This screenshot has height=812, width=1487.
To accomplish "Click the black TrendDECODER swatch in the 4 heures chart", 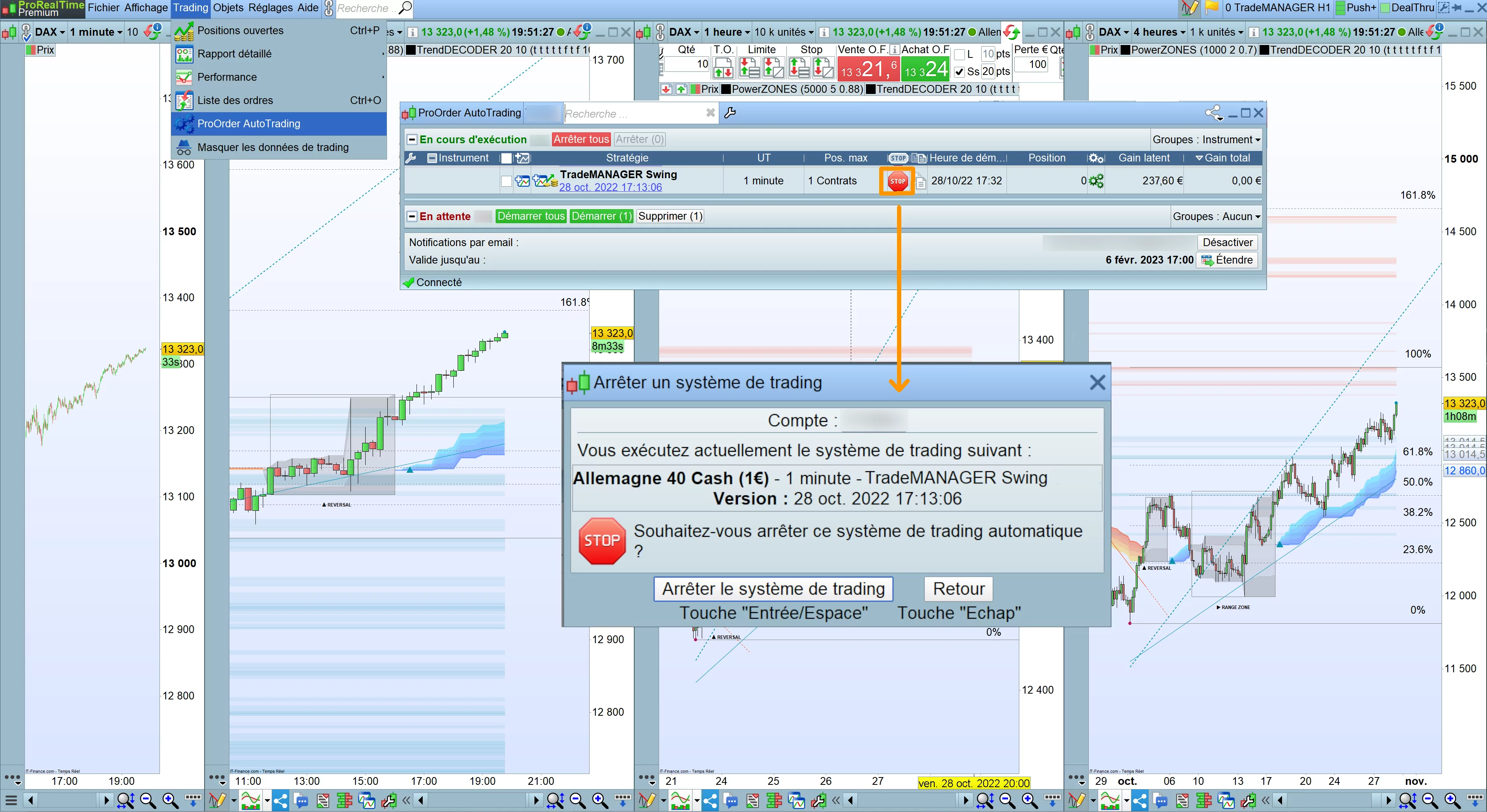I will pos(1263,50).
